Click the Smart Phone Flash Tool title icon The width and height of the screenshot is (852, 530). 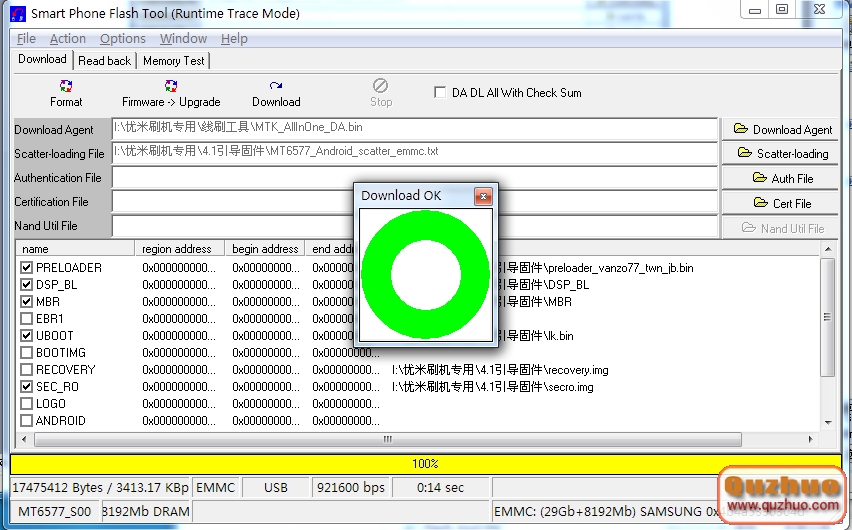[18, 13]
